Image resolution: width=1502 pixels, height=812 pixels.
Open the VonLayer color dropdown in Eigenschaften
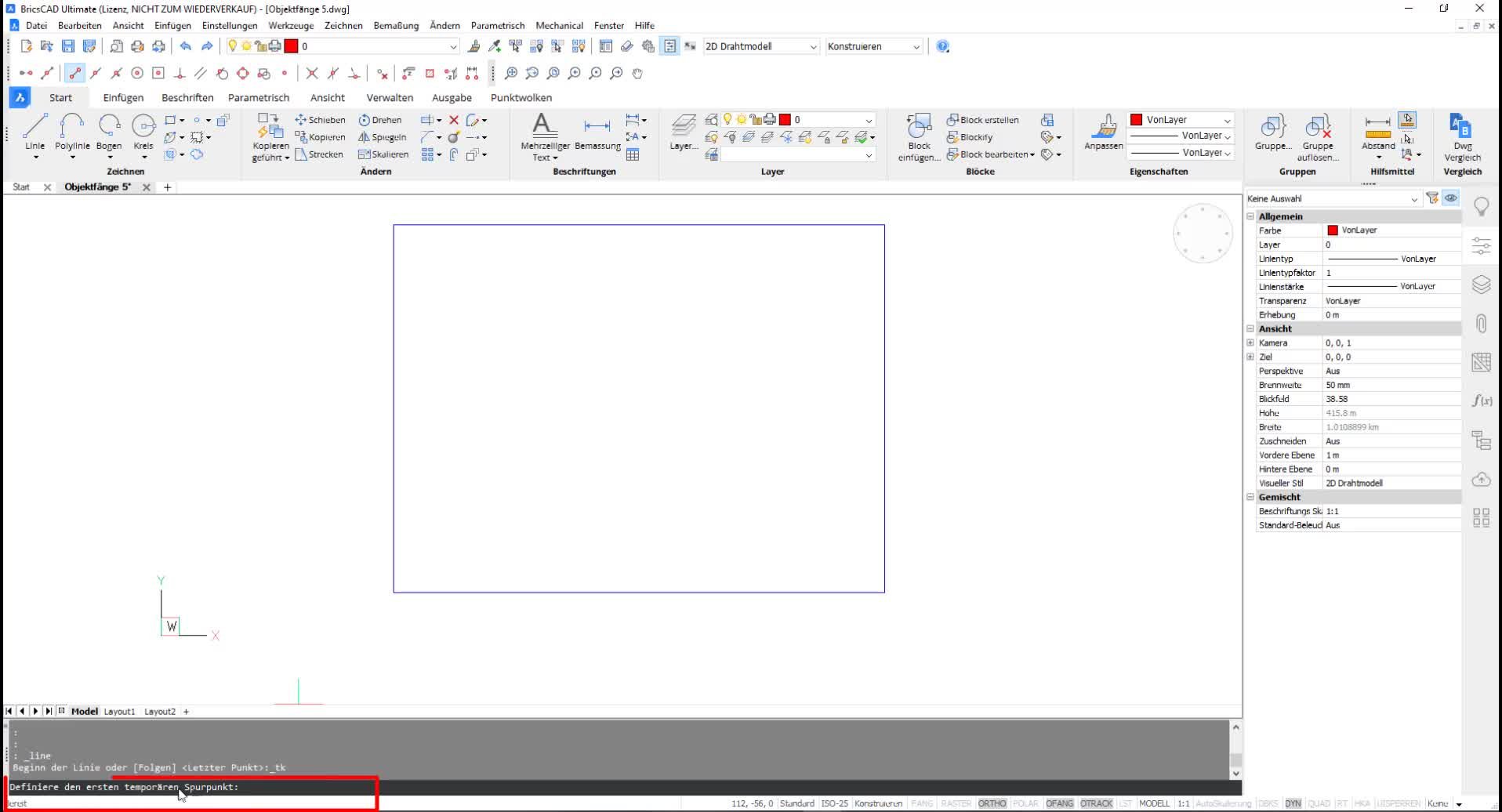(x=1181, y=120)
